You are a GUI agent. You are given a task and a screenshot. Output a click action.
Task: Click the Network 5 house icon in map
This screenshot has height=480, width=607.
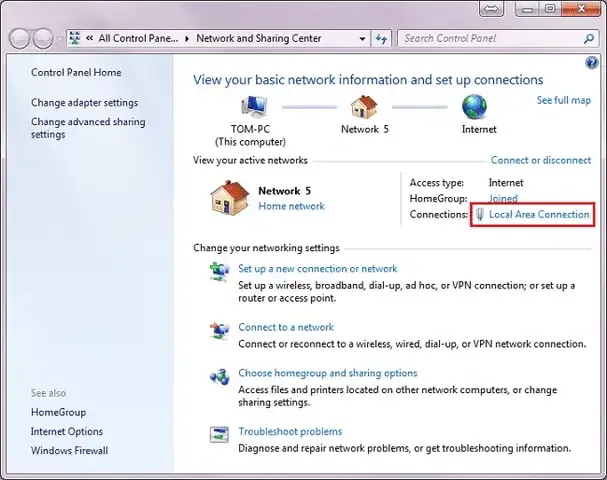point(363,107)
